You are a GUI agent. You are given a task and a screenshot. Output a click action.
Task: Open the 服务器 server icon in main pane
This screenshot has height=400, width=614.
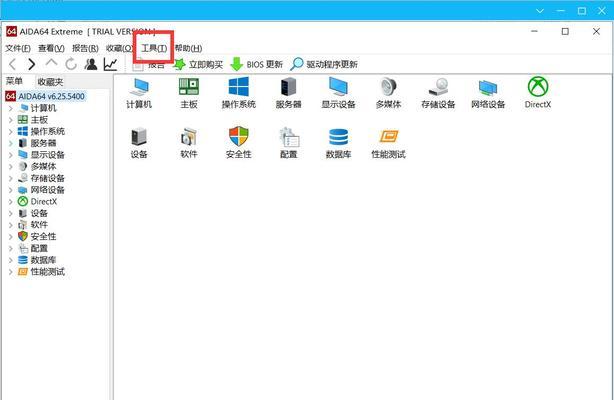(x=289, y=93)
